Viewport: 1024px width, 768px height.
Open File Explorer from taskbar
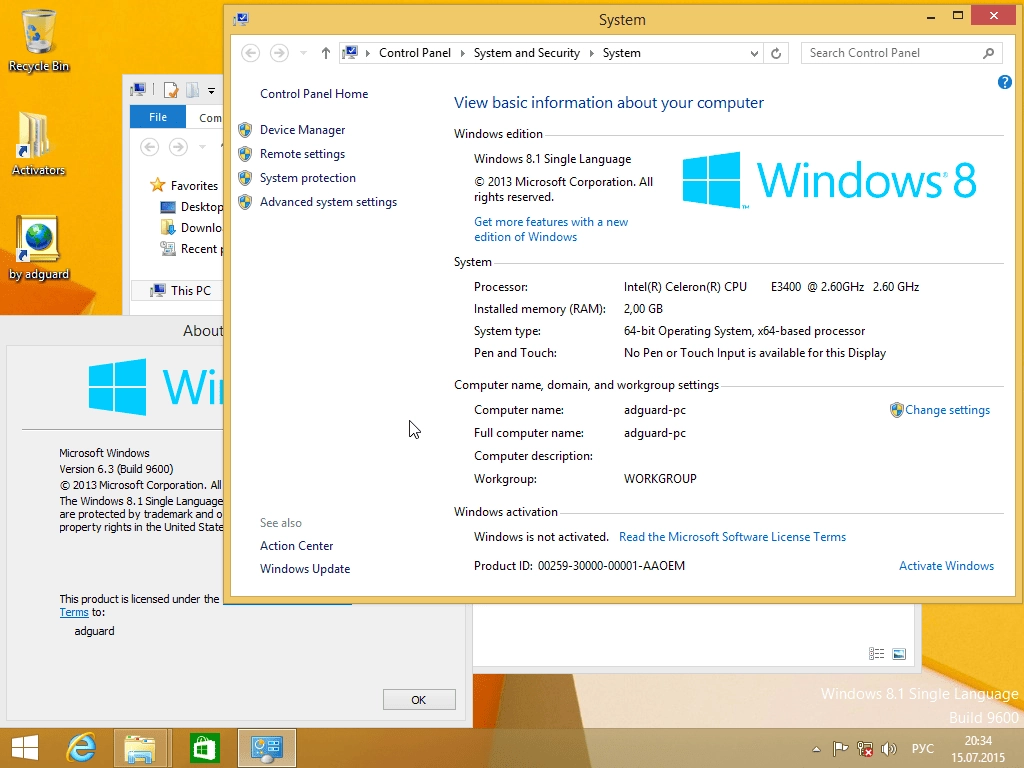pyautogui.click(x=140, y=748)
